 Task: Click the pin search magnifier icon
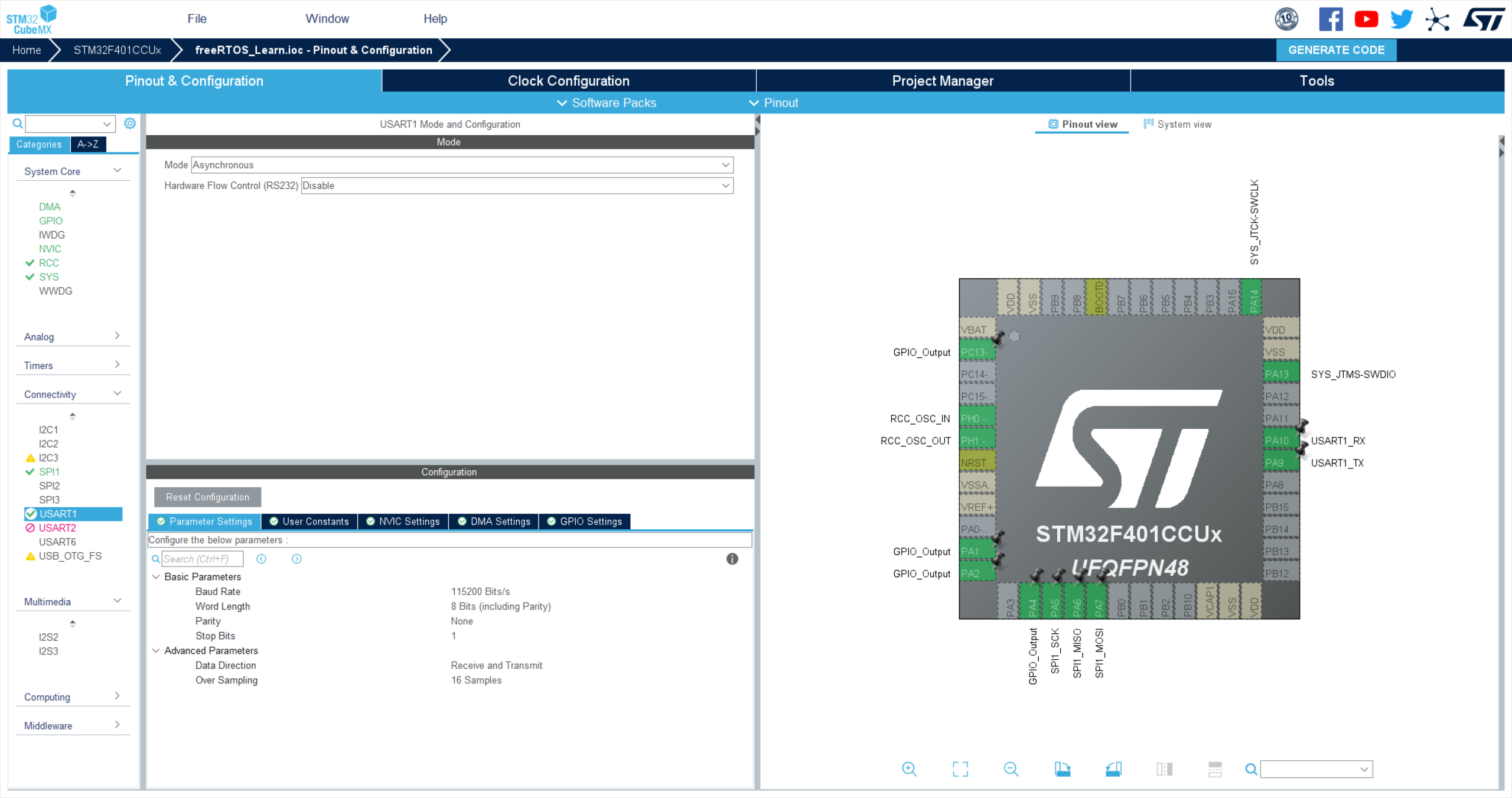[1251, 769]
